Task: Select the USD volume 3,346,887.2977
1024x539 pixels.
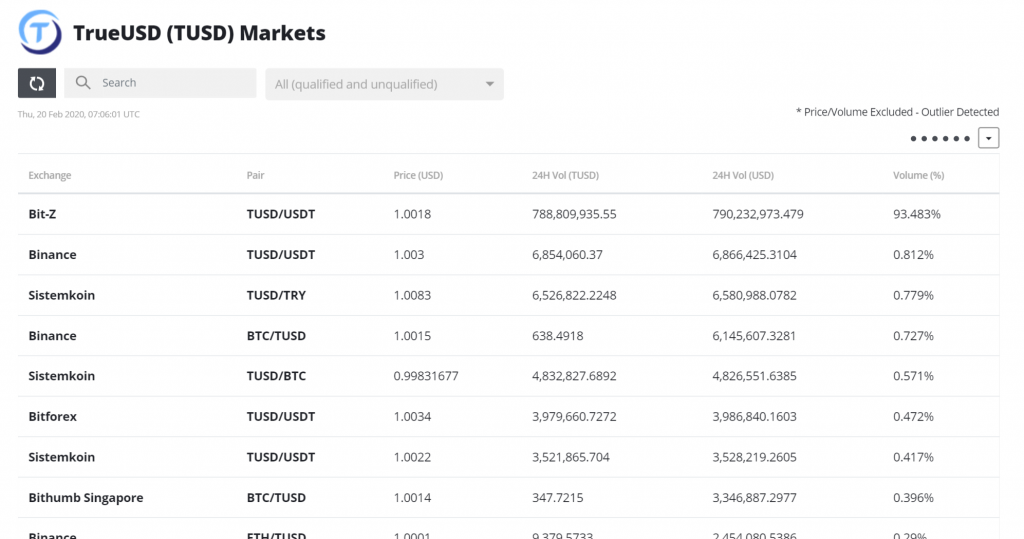Action: pyautogui.click(x=754, y=498)
